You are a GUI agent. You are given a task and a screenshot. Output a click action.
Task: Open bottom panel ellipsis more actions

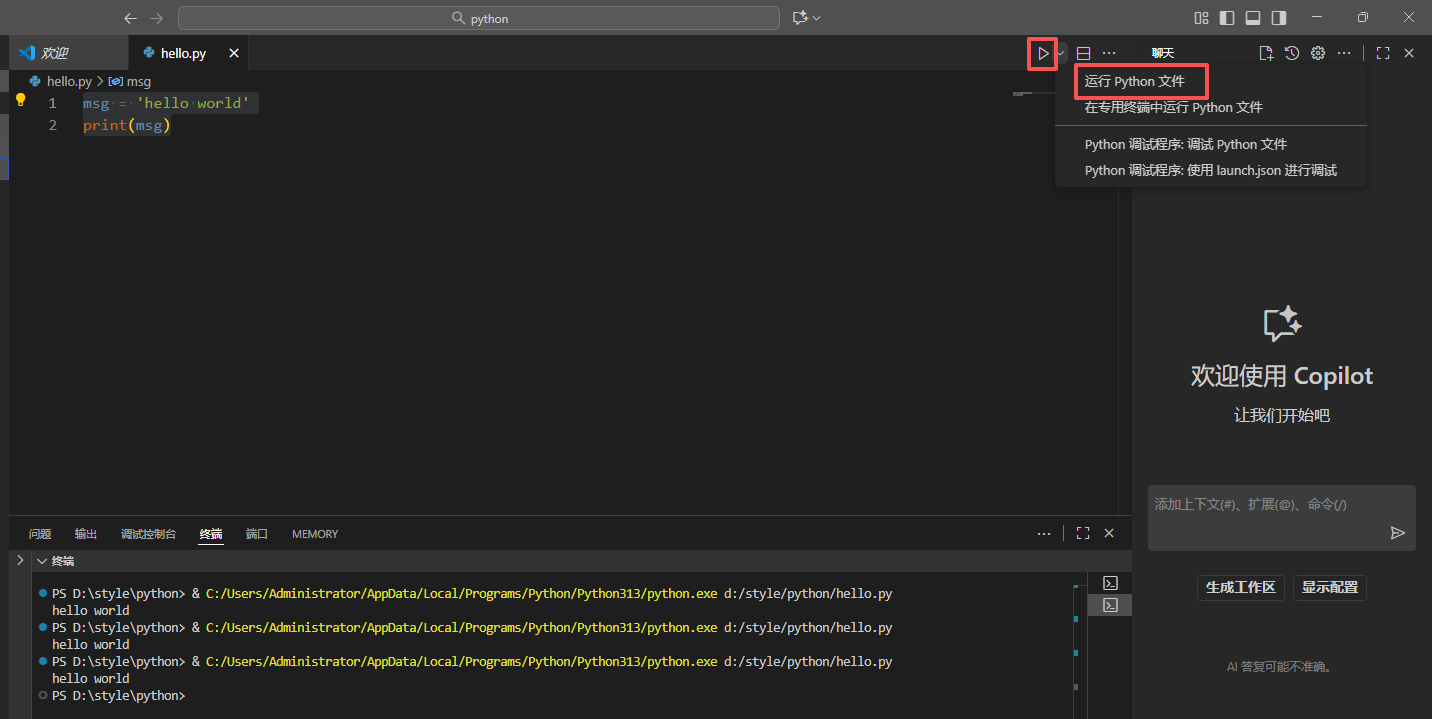pyautogui.click(x=1044, y=534)
